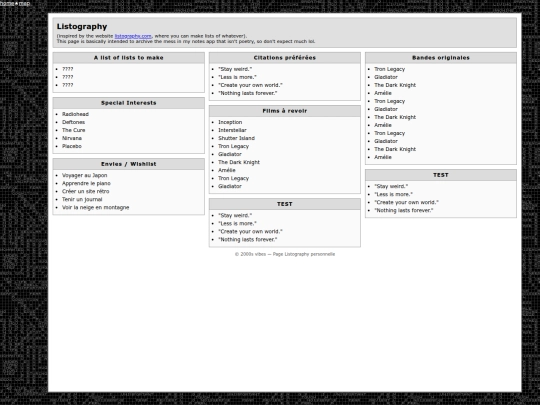Select the 'A list of lists to make' header

pyautogui.click(x=128, y=58)
